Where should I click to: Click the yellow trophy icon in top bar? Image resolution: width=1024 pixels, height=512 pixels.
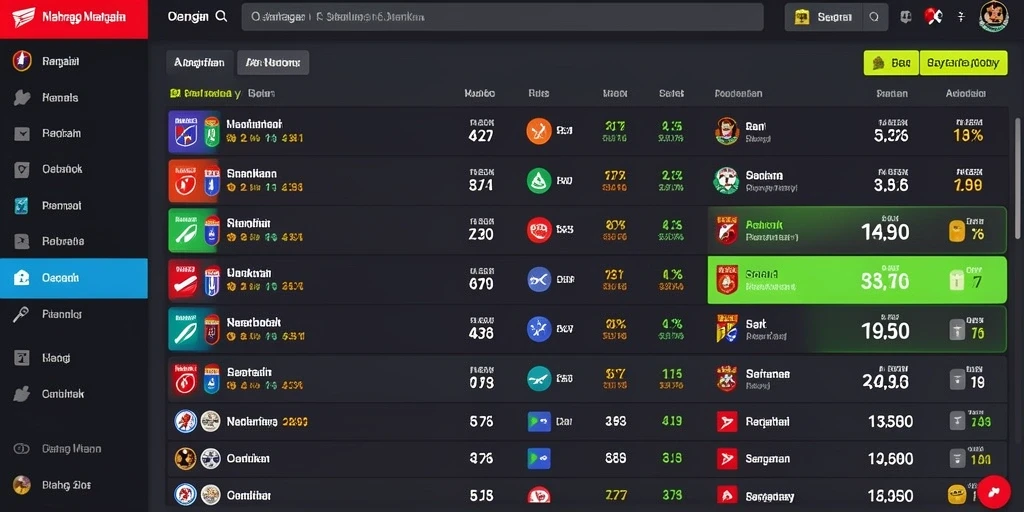click(802, 18)
